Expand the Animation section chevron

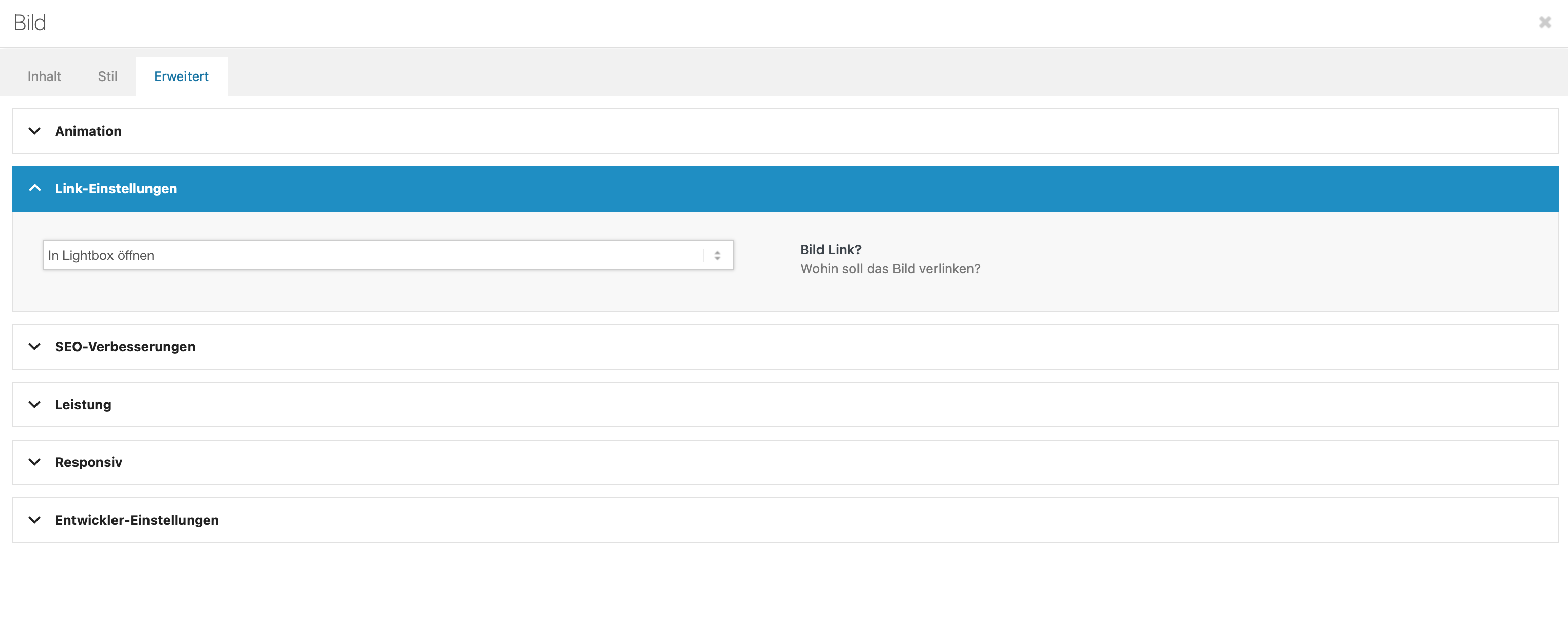click(34, 131)
